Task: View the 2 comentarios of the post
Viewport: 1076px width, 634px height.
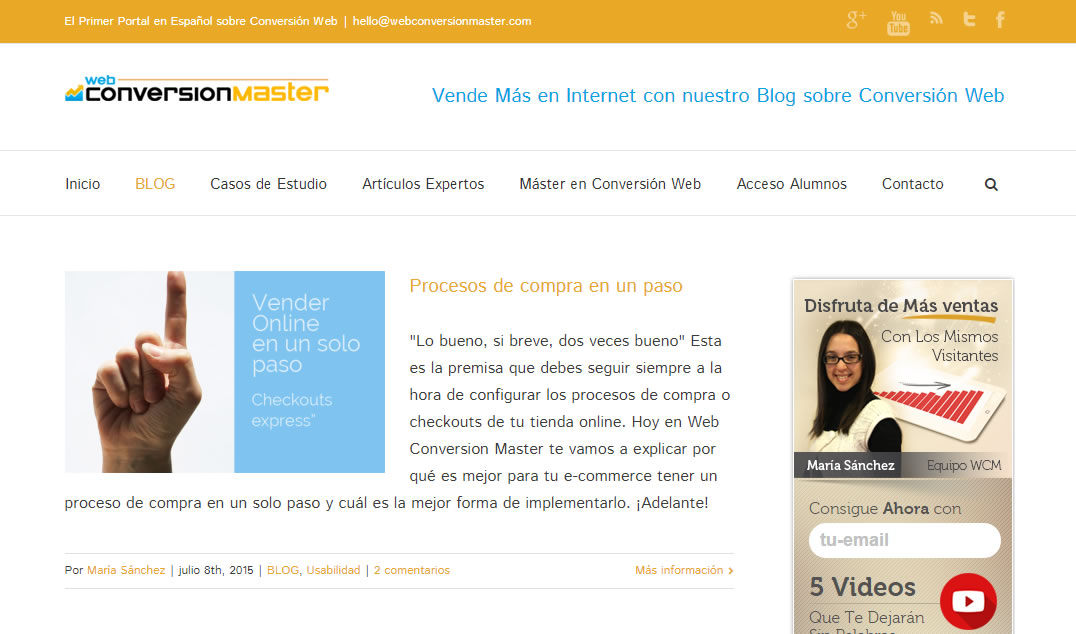Action: point(411,569)
